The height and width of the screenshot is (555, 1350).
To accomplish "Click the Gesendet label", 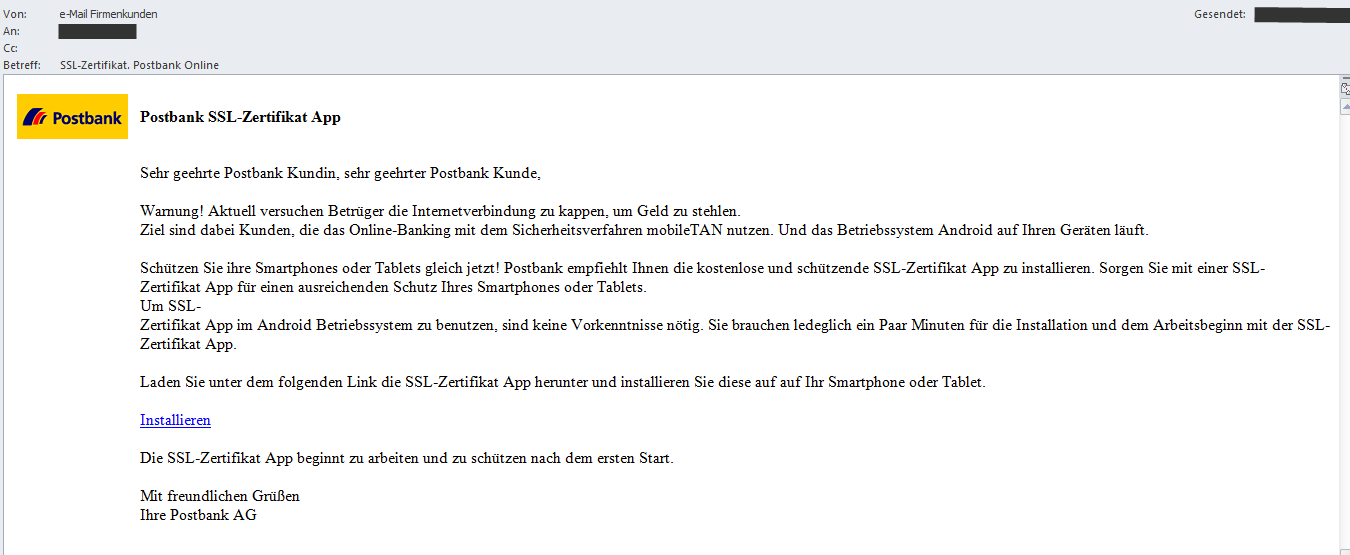I will point(1220,14).
